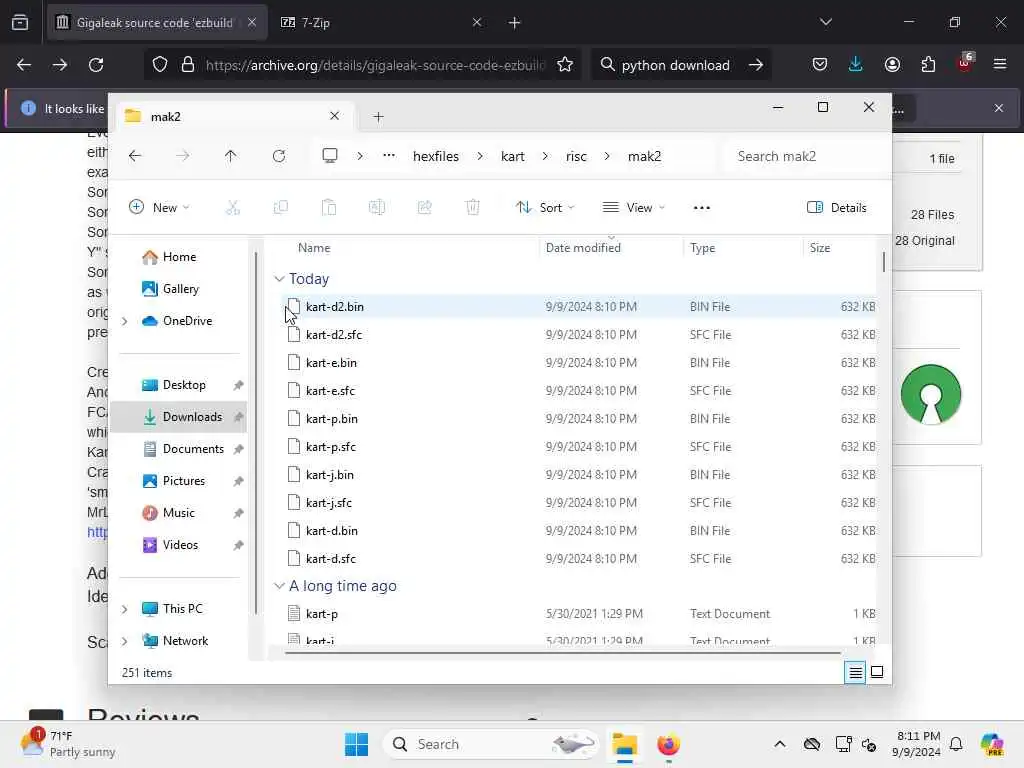
Task: Close the mak2 Explorer tab
Action: 334,116
